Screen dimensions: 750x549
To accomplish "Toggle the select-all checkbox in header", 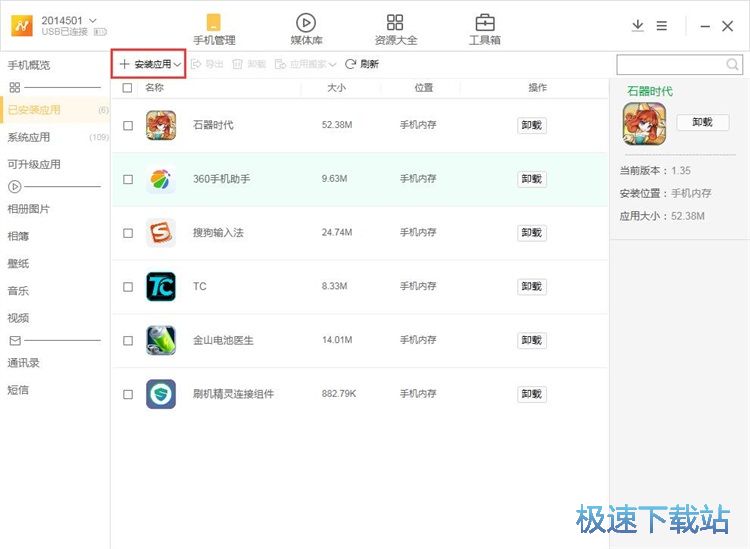I will (127, 88).
